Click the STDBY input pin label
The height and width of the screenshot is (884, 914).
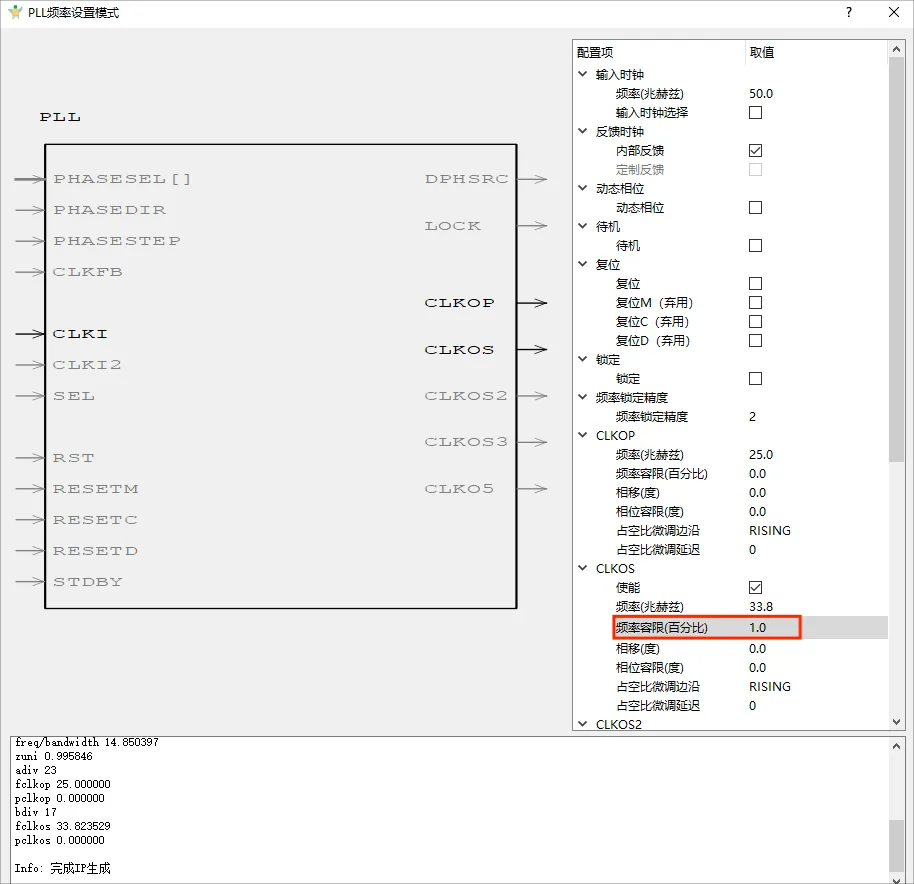pyautogui.click(x=87, y=582)
